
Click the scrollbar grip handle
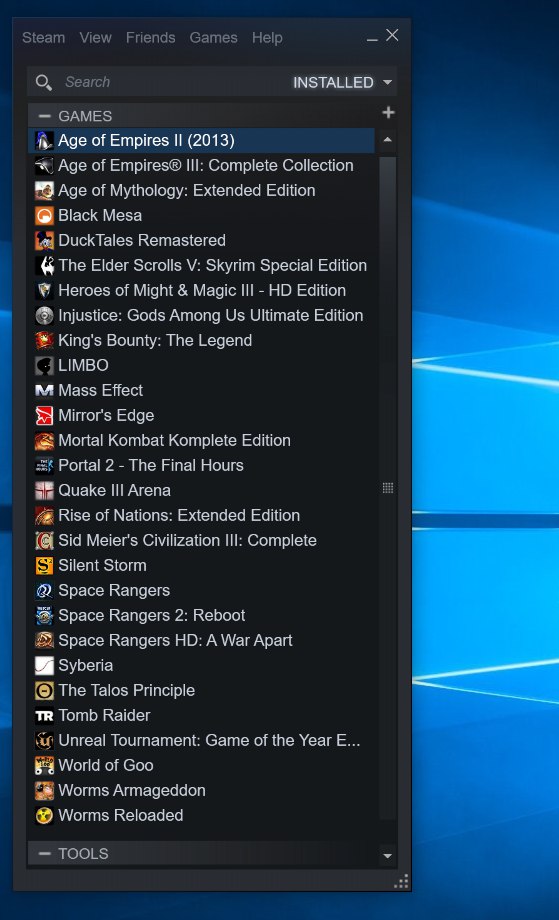pos(388,488)
